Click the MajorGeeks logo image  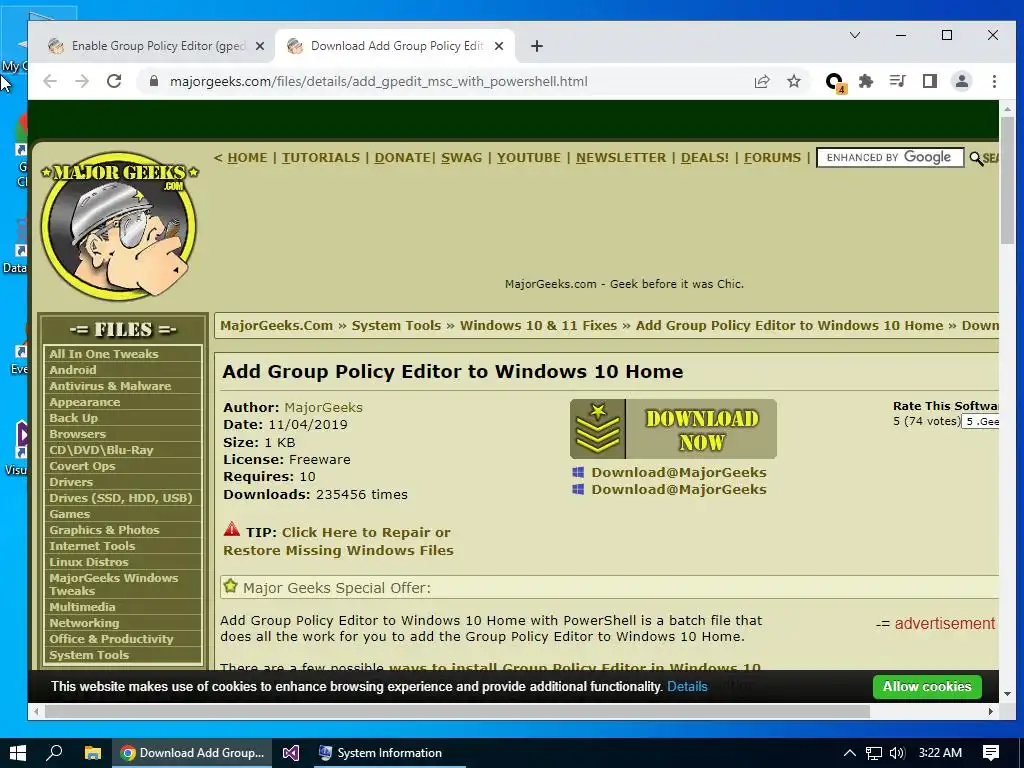click(120, 226)
